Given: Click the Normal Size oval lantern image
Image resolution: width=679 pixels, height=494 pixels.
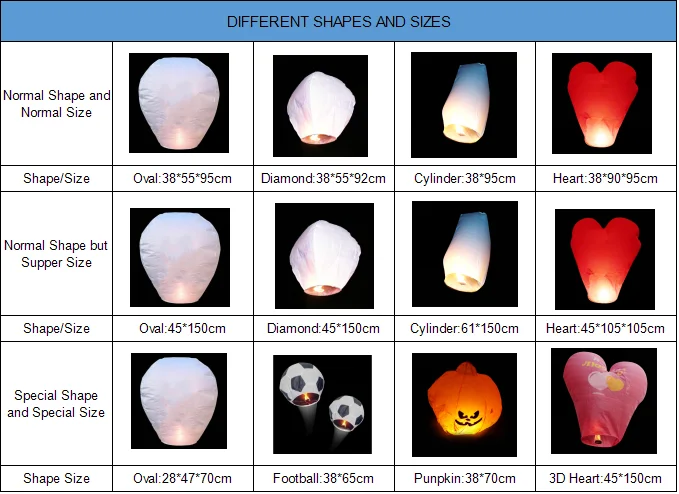Looking at the screenshot, I should (179, 103).
